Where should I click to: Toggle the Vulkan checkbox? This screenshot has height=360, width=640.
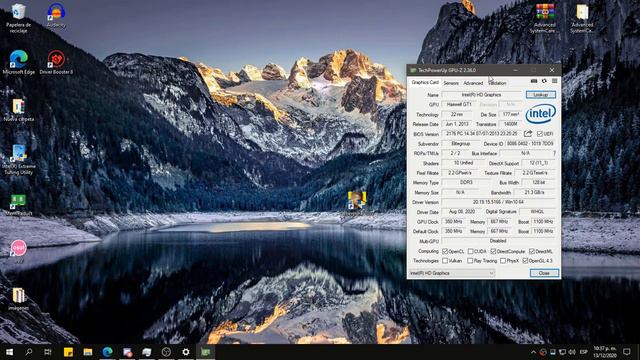coord(445,260)
